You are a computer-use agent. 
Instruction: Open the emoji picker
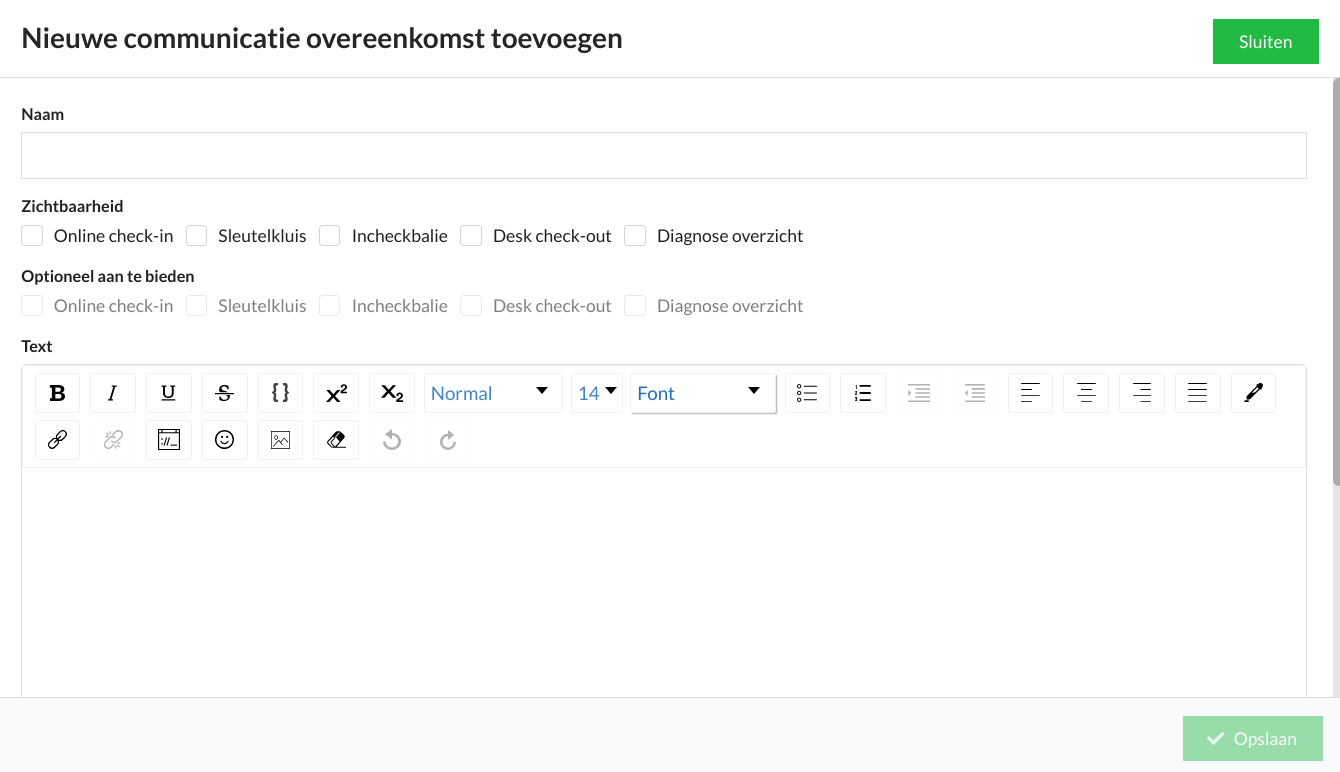click(225, 440)
